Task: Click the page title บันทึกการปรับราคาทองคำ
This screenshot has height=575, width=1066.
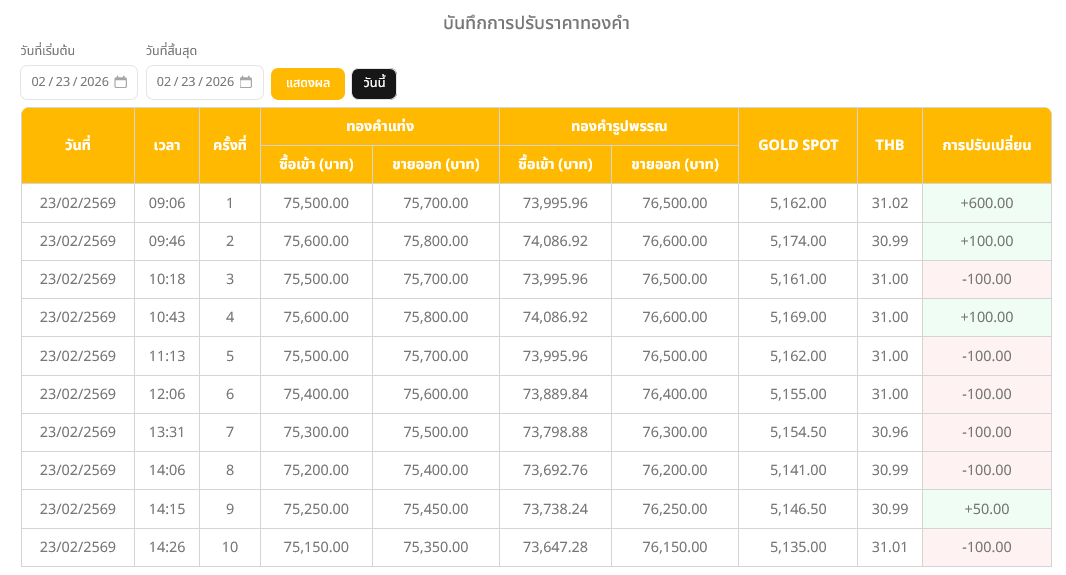Action: [x=536, y=23]
